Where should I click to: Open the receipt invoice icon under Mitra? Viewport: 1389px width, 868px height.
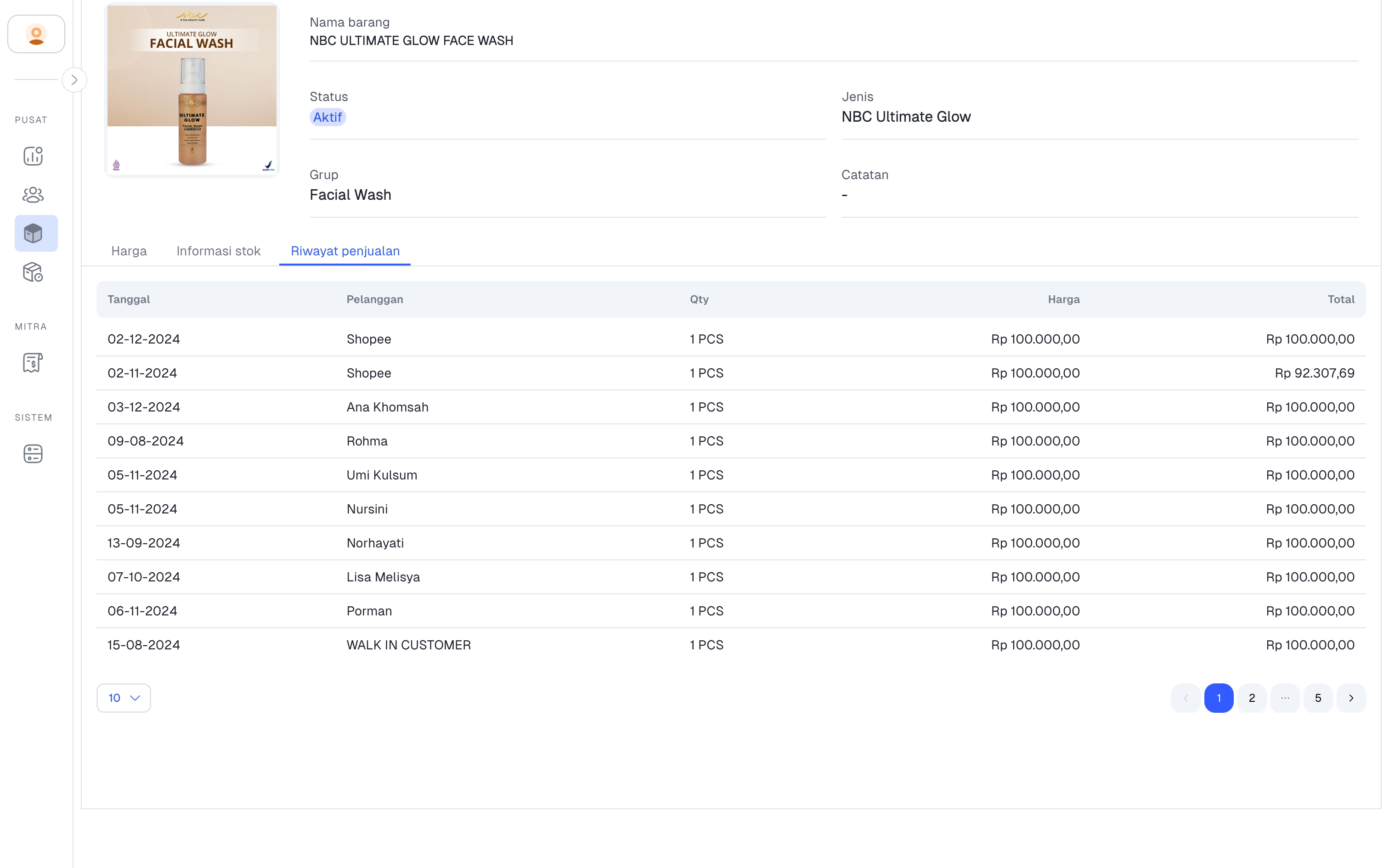click(x=33, y=362)
